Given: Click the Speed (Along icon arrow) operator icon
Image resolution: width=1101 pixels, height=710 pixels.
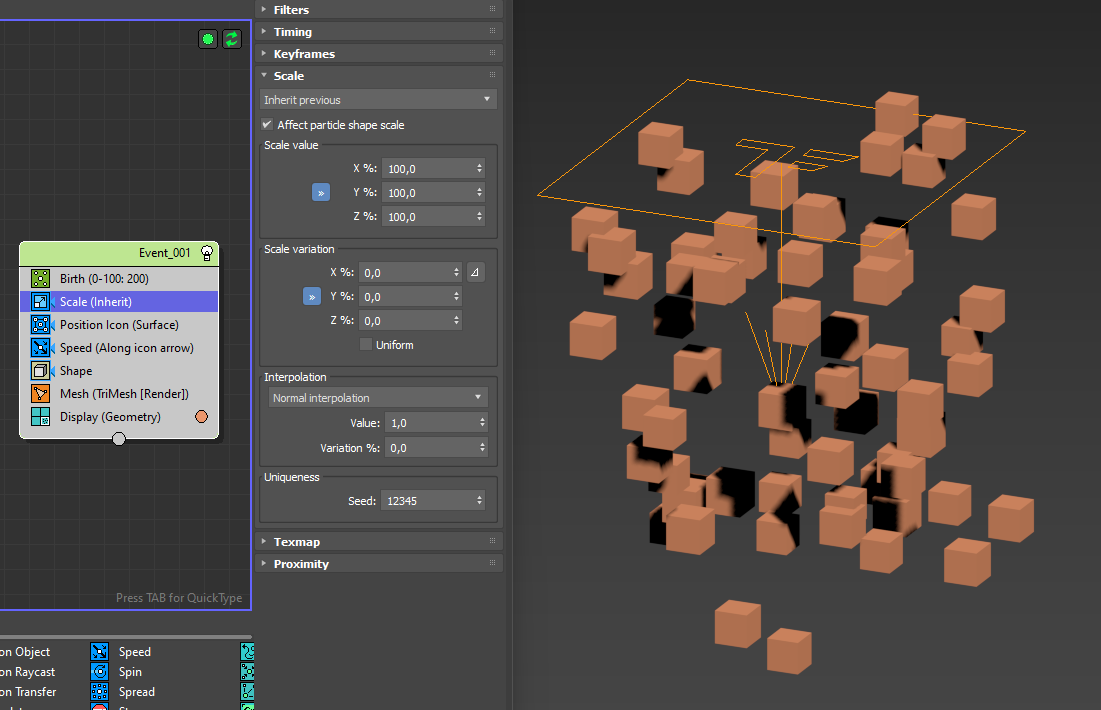Looking at the screenshot, I should tap(40, 348).
